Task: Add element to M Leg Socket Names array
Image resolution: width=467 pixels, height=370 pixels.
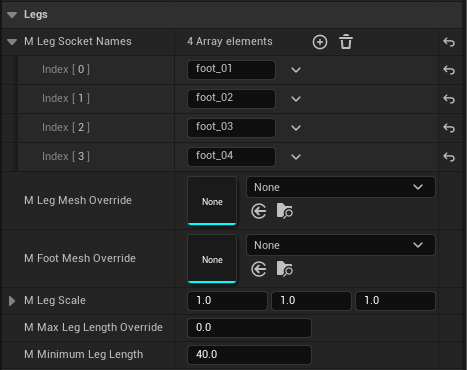Action: coord(320,42)
